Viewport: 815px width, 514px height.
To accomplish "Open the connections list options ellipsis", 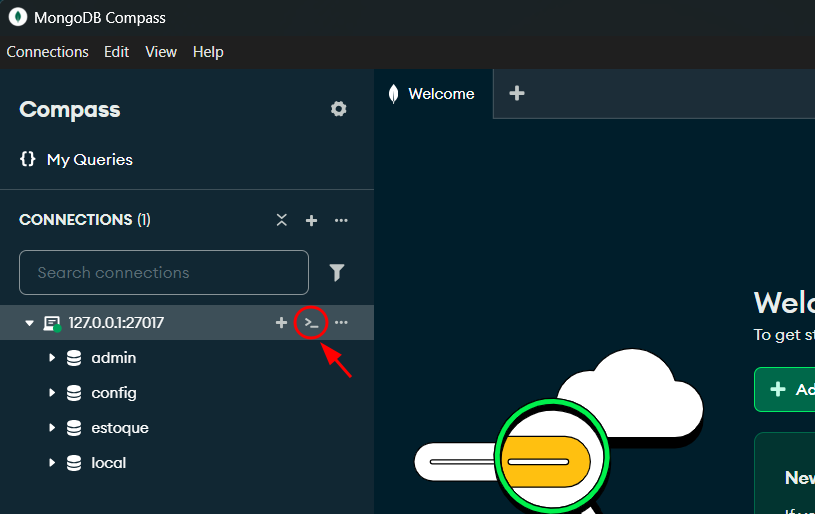I will (341, 220).
